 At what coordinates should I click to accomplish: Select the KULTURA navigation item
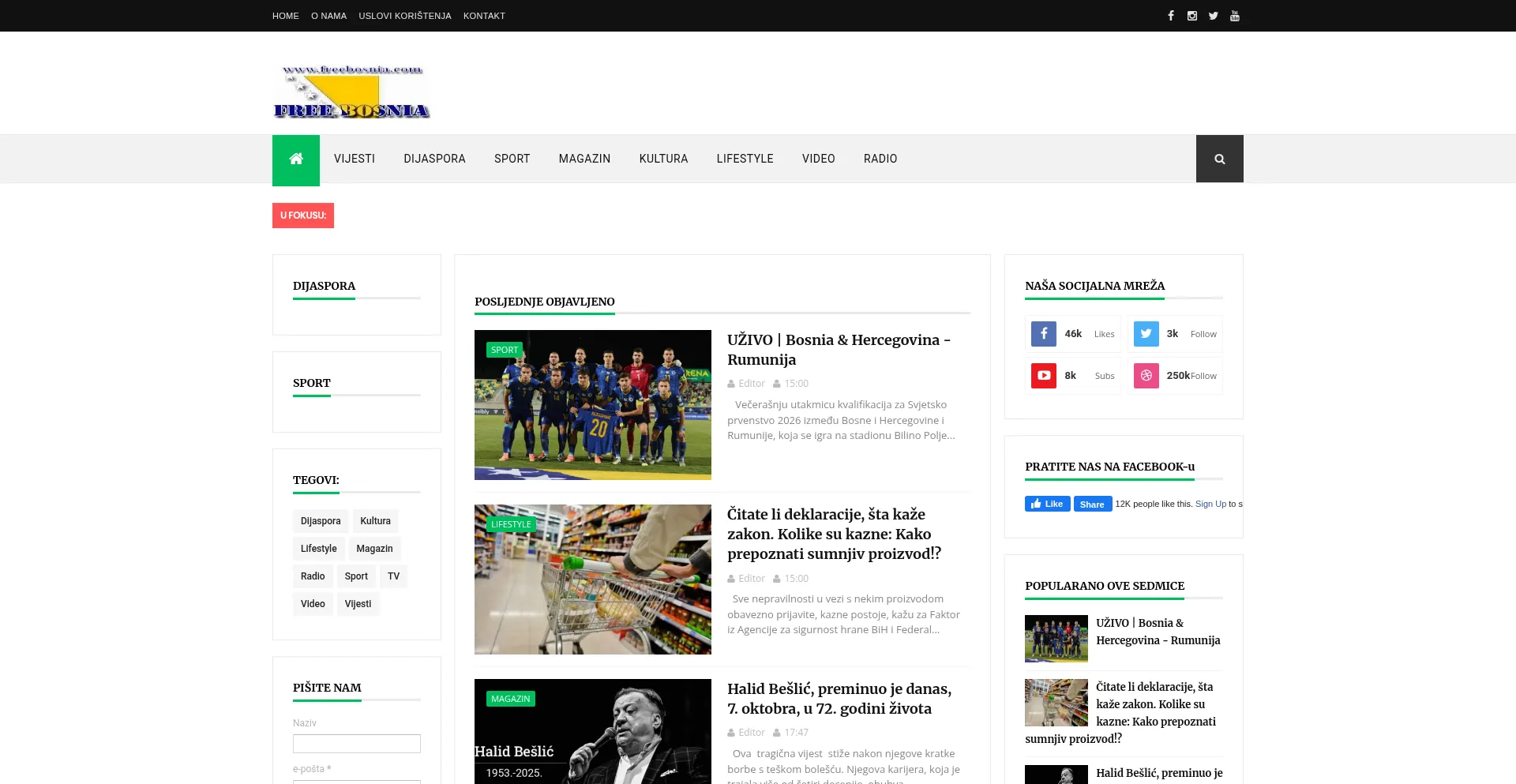pos(663,159)
